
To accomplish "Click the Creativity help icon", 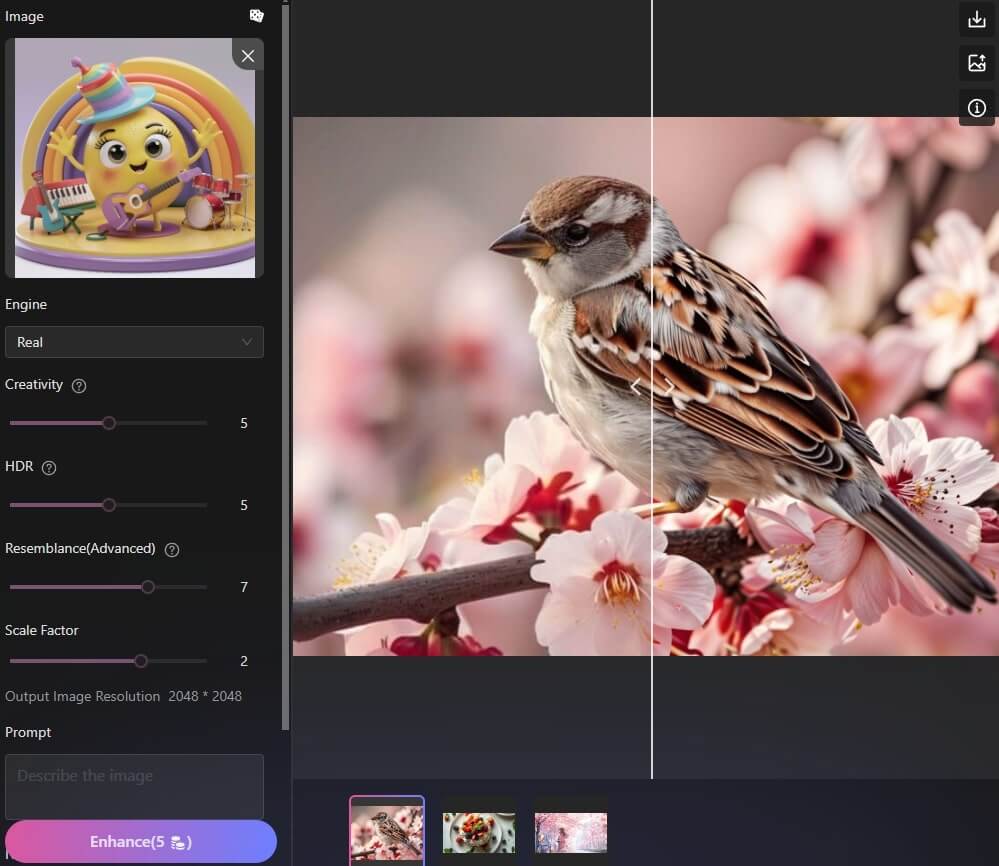I will click(79, 386).
